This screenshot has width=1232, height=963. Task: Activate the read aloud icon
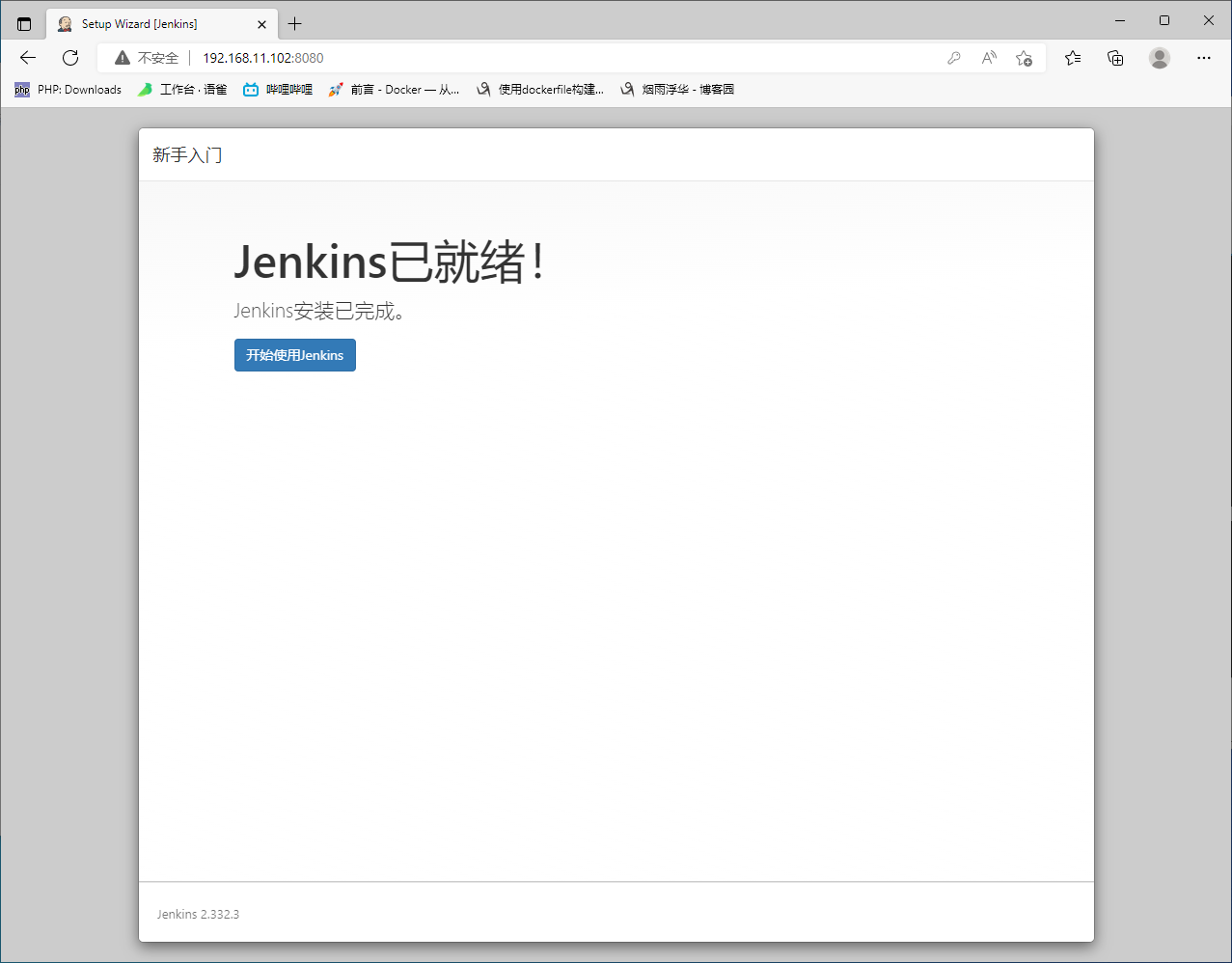989,58
